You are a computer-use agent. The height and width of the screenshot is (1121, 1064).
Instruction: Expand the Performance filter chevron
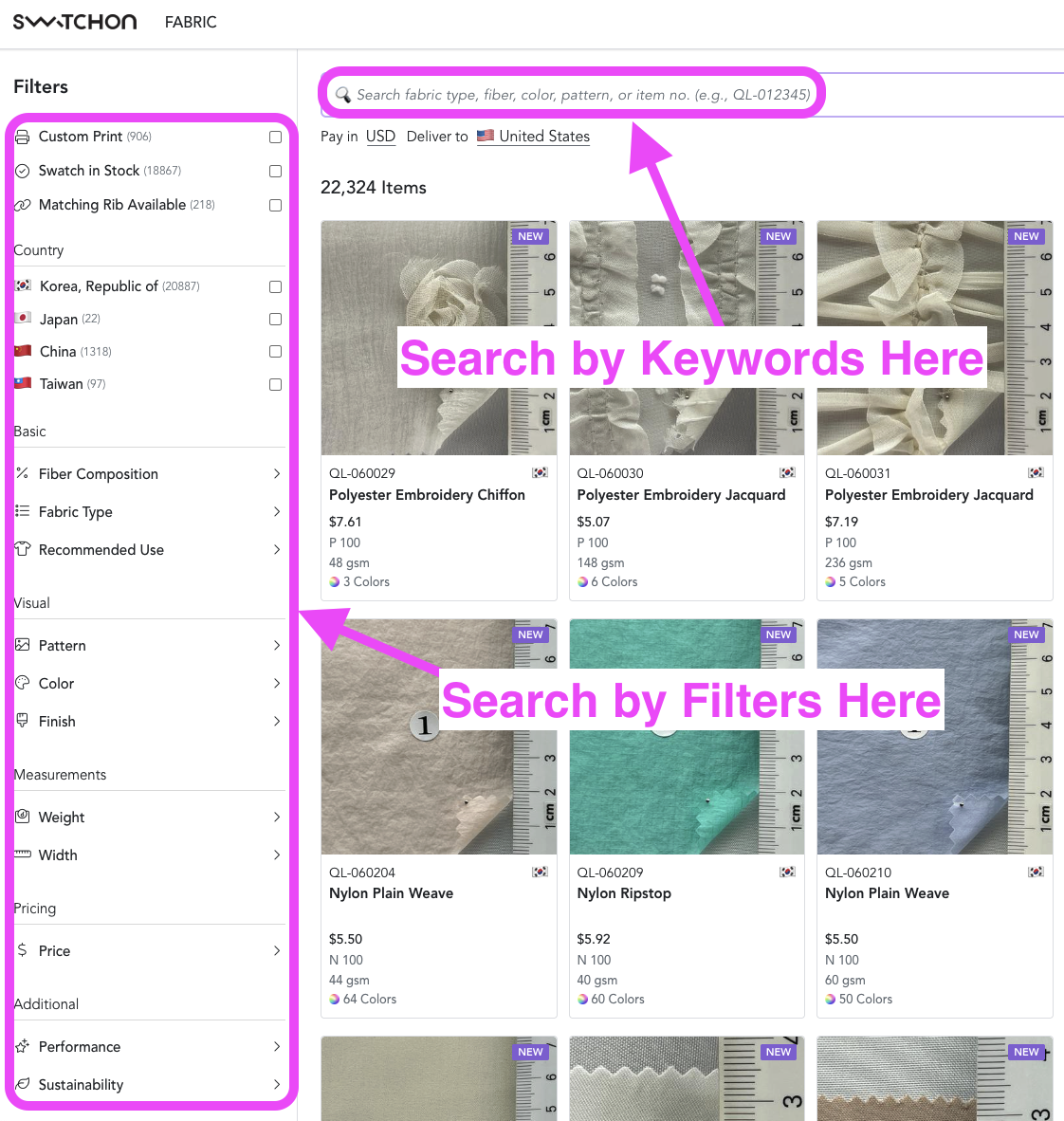(277, 1047)
